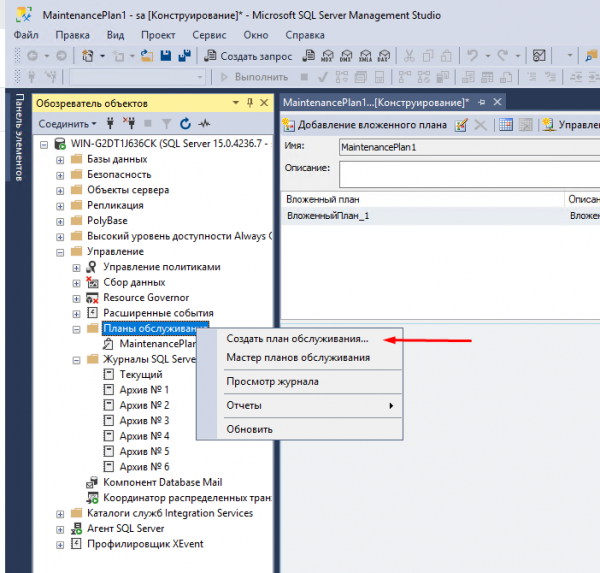
Task: Refresh Object Explorer with the circular arrow icon
Action: point(185,124)
